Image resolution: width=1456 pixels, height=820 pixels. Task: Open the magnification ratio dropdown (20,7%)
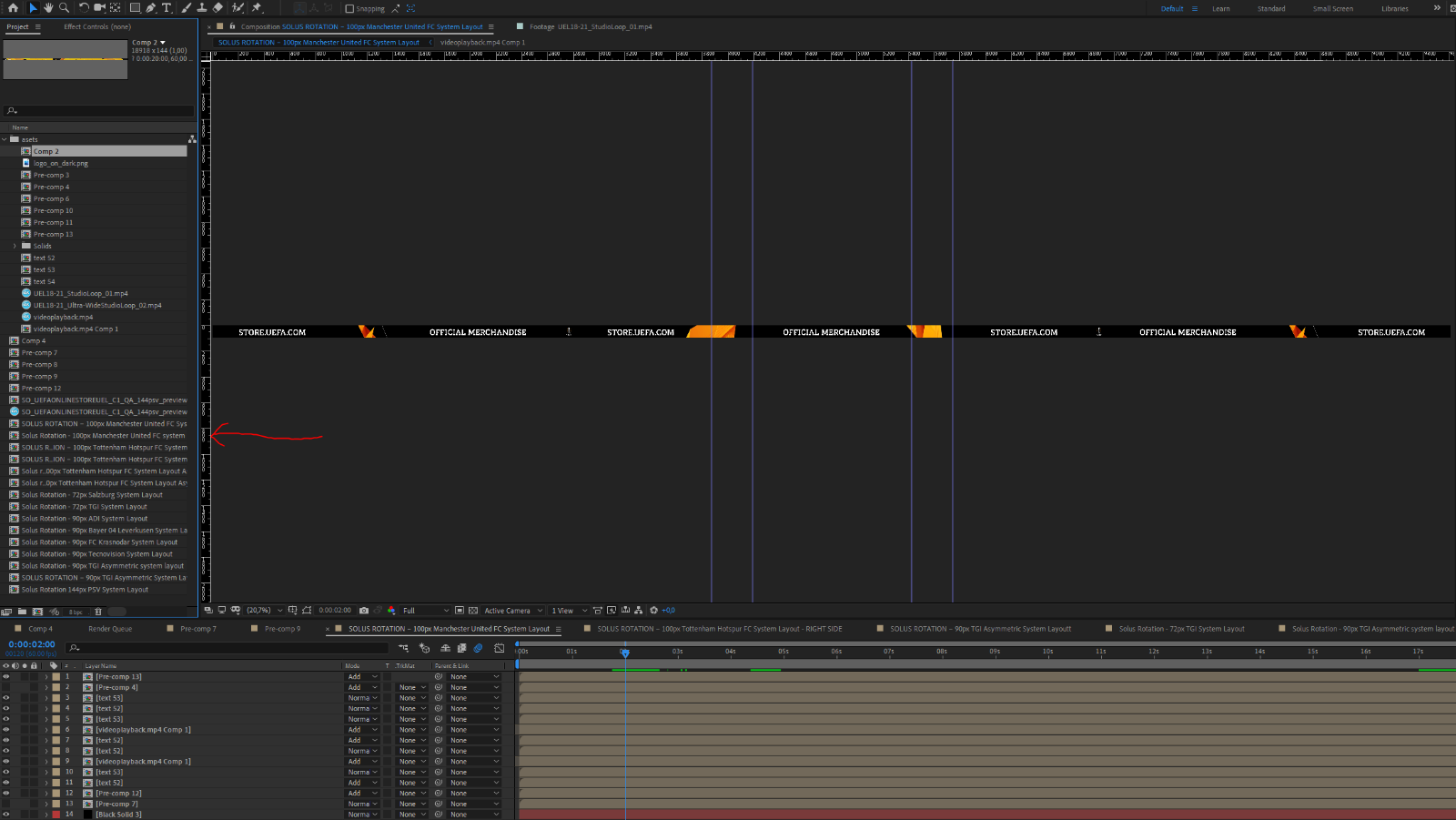pyautogui.click(x=264, y=611)
